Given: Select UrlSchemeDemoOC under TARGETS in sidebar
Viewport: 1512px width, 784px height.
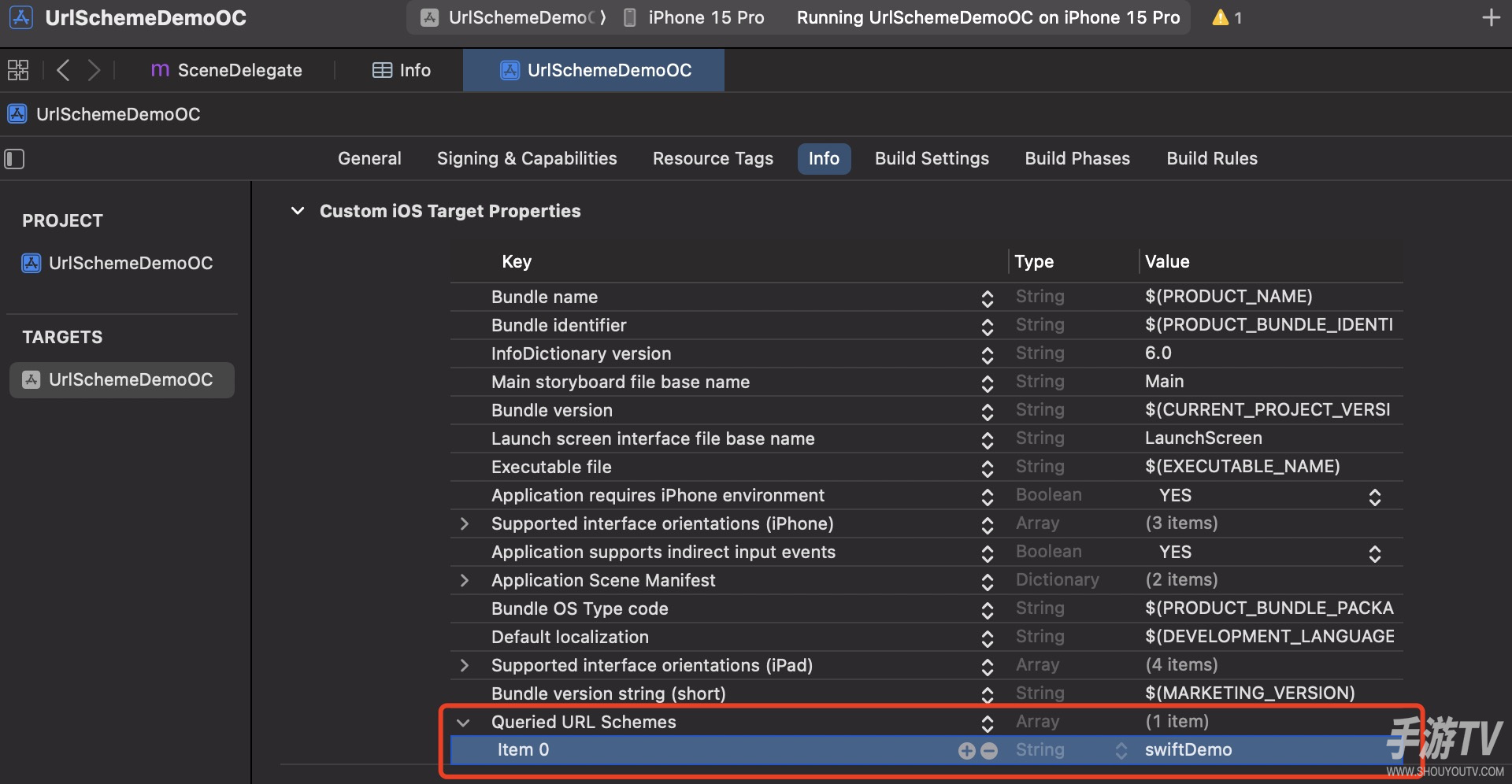Looking at the screenshot, I should coord(122,379).
